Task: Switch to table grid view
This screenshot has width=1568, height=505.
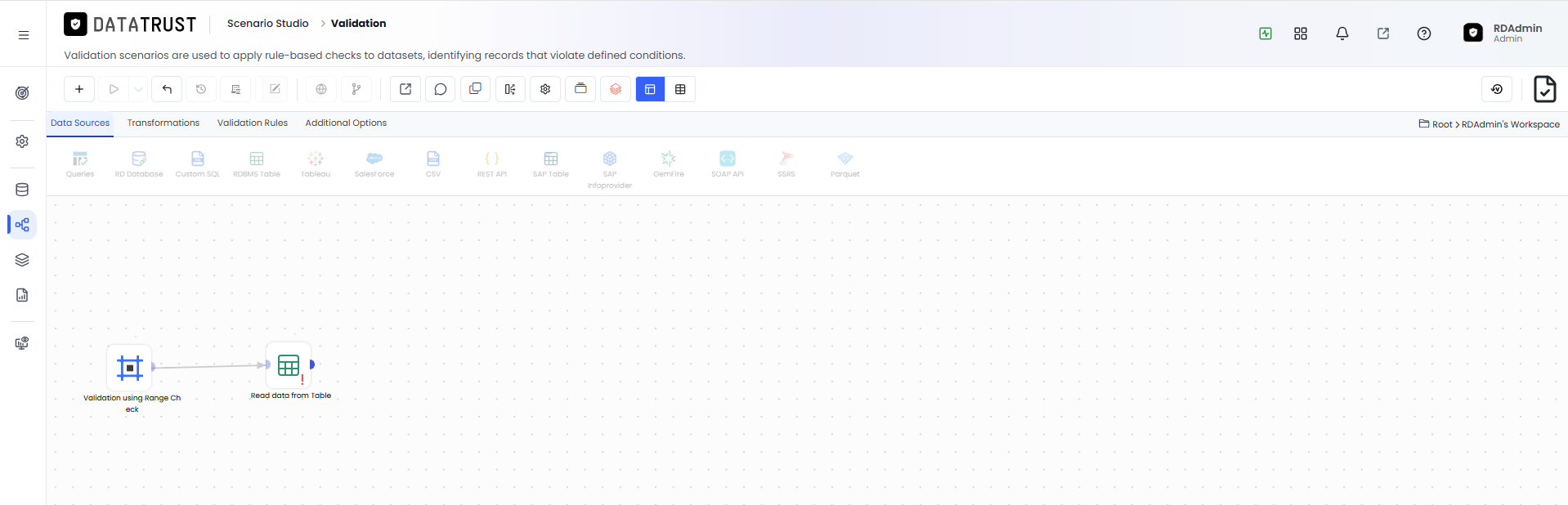Action: (680, 89)
